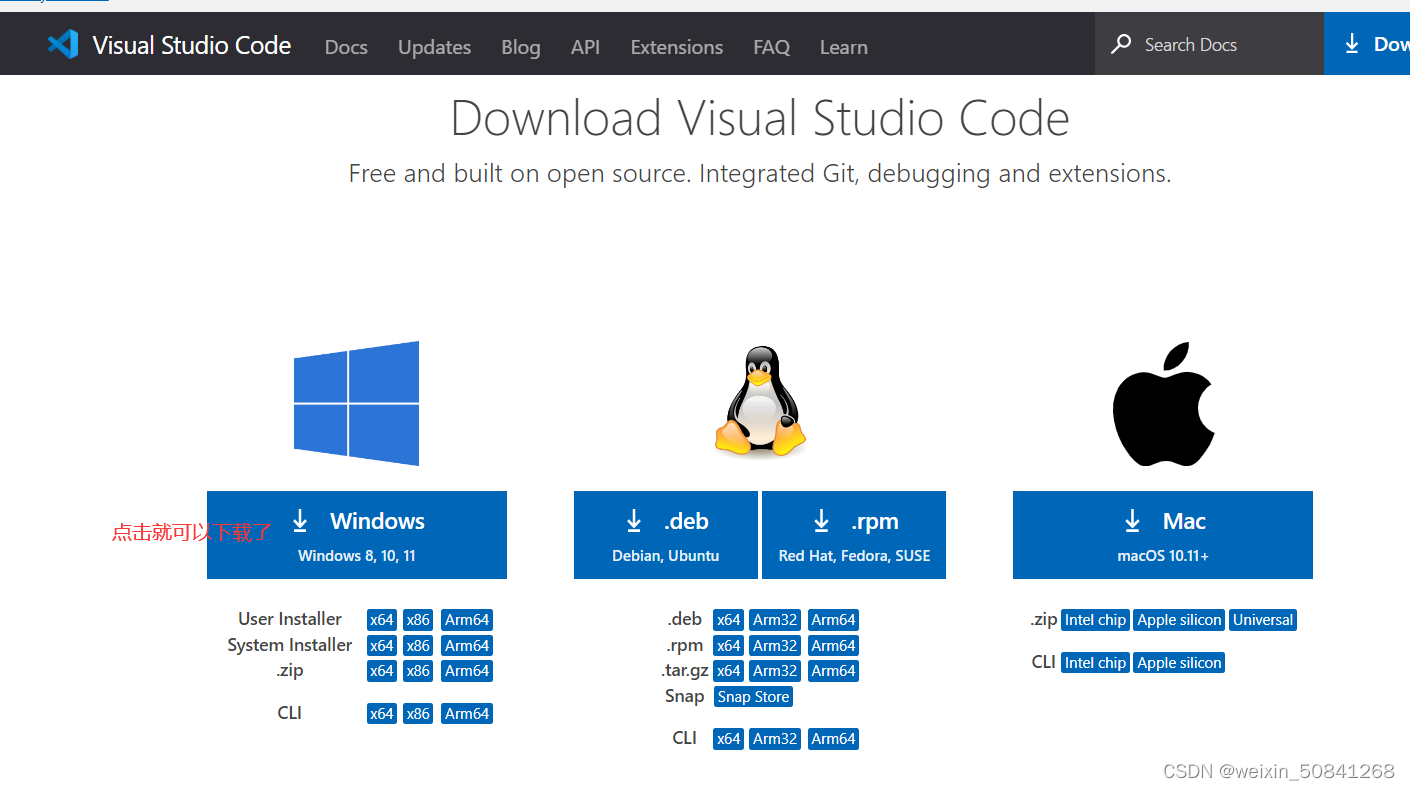
Task: Download Linux .tar.gz Arm64
Action: coord(833,671)
